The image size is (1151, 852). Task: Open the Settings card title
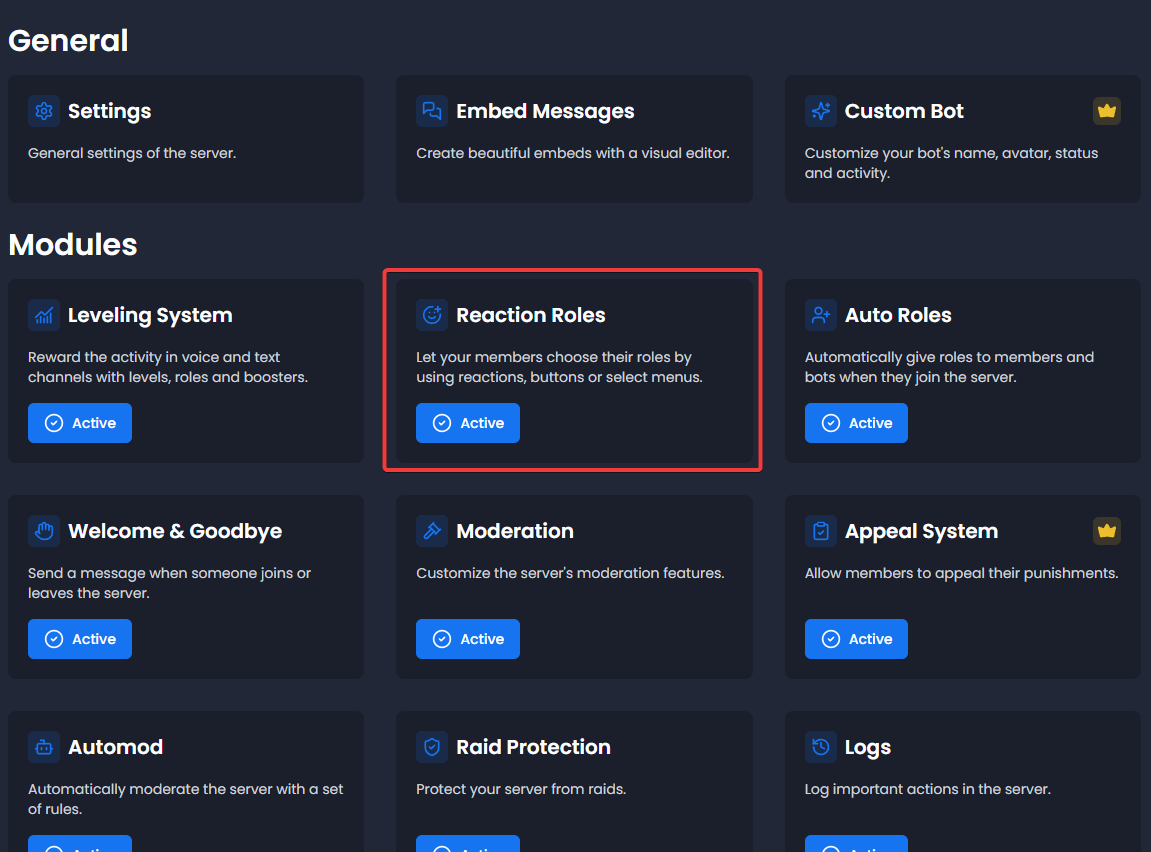[109, 111]
